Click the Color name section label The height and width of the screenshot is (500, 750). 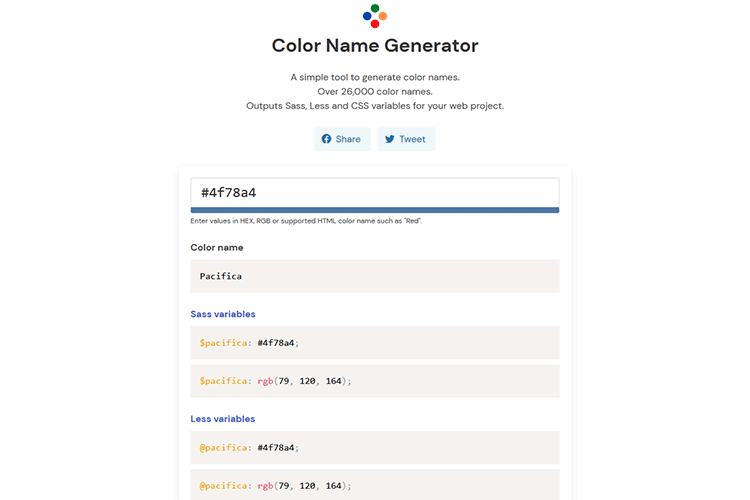coord(217,247)
